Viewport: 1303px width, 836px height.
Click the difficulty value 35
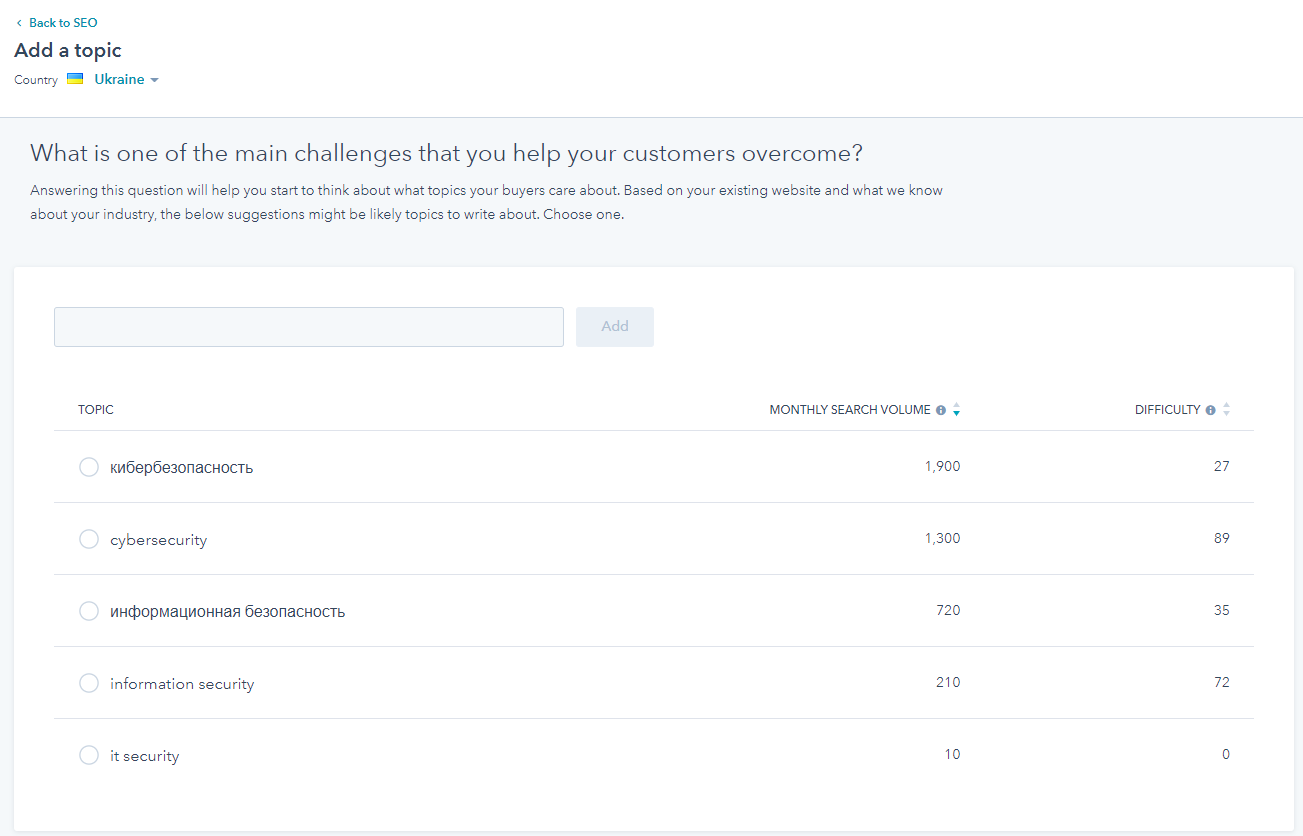click(1221, 610)
